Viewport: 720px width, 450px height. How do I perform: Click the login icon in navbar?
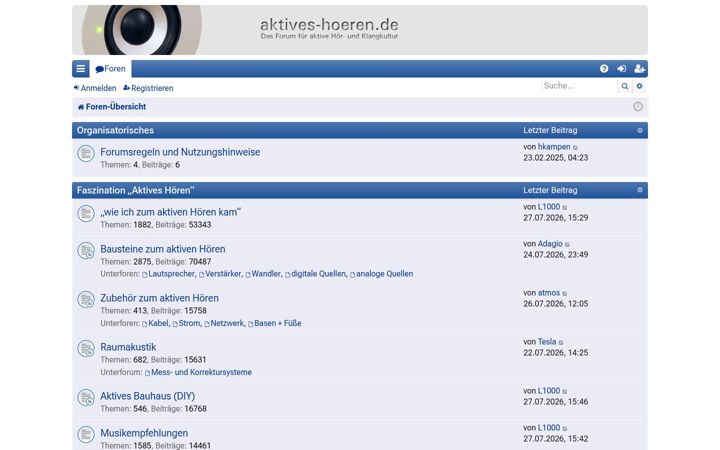click(621, 69)
